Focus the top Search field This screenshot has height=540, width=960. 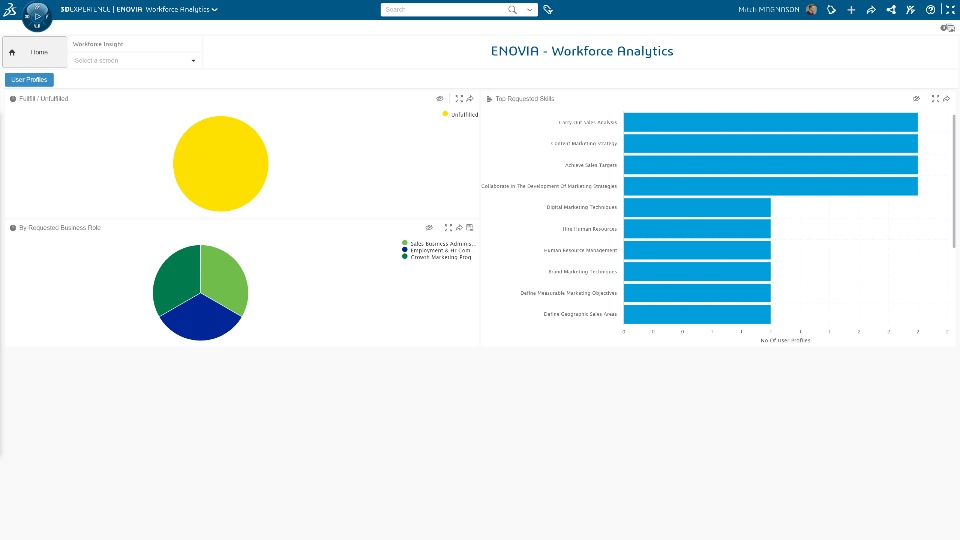(x=444, y=10)
